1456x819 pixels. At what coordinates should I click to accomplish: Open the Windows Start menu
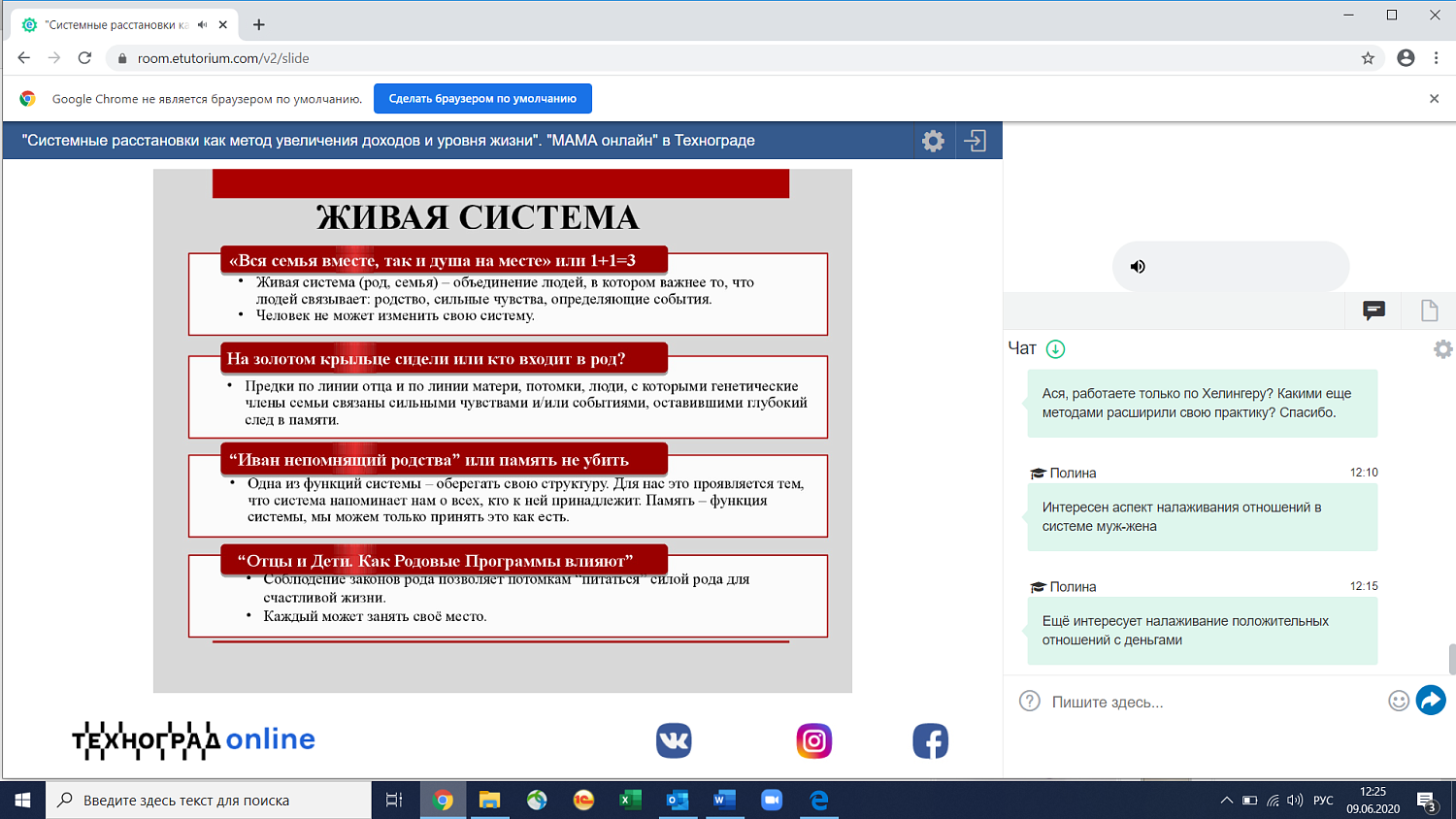23,801
